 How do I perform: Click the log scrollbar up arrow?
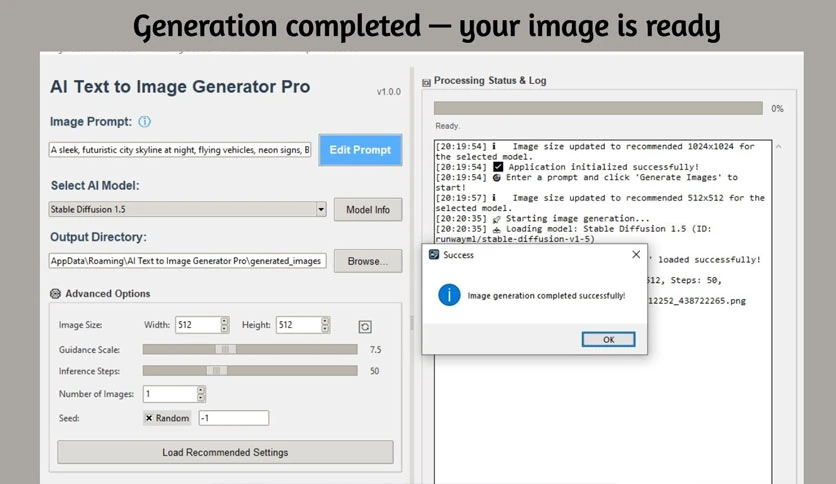(778, 147)
